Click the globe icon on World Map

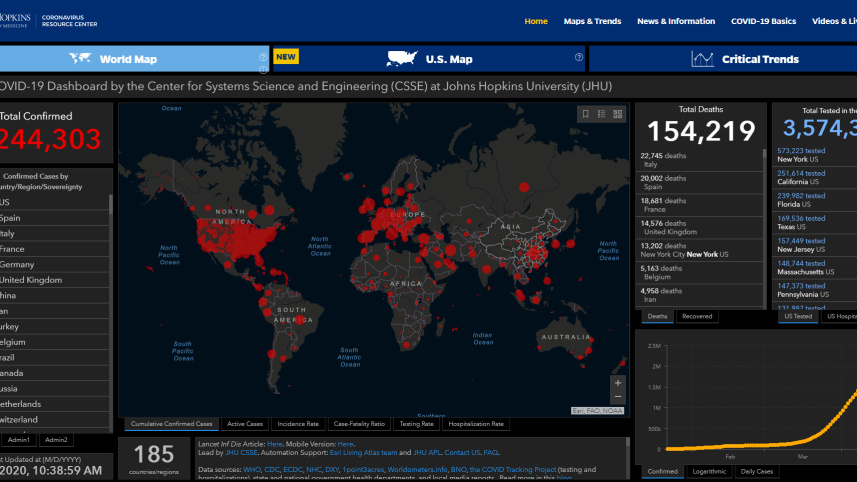(x=85, y=59)
